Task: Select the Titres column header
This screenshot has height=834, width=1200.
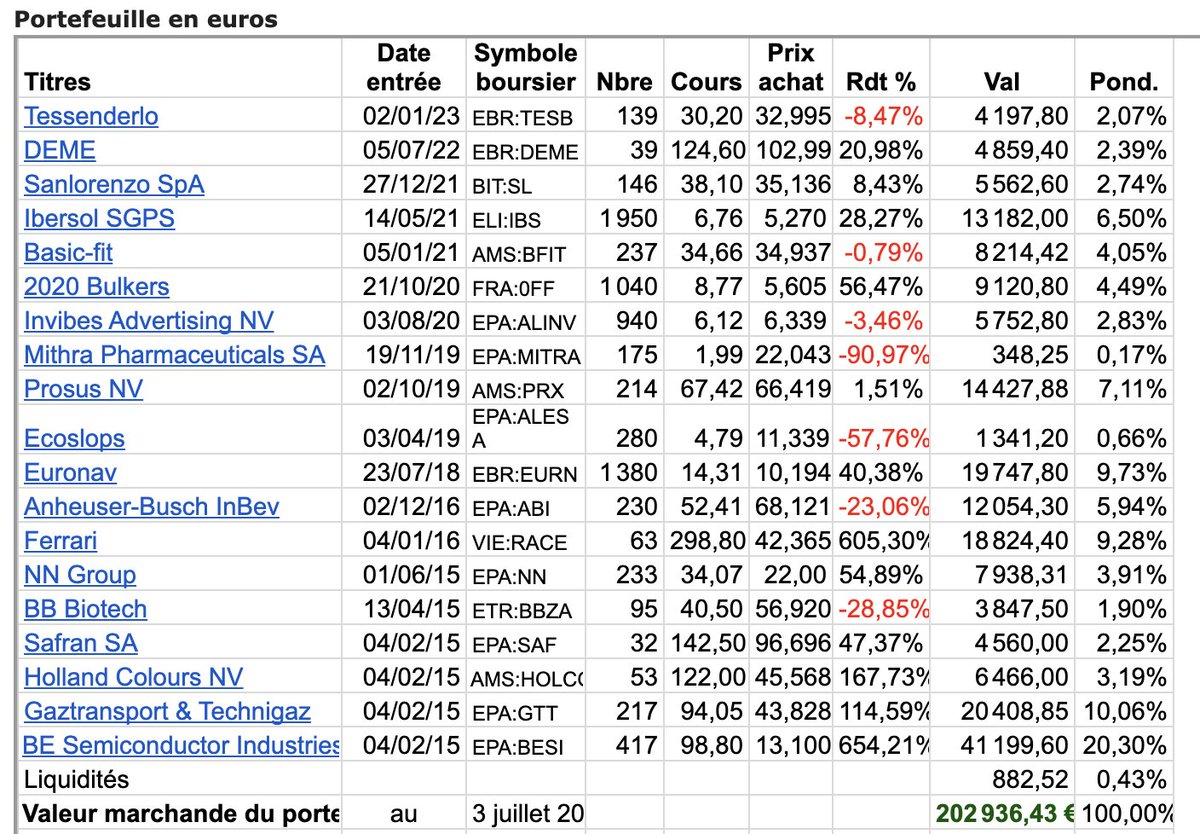Action: pos(57,82)
